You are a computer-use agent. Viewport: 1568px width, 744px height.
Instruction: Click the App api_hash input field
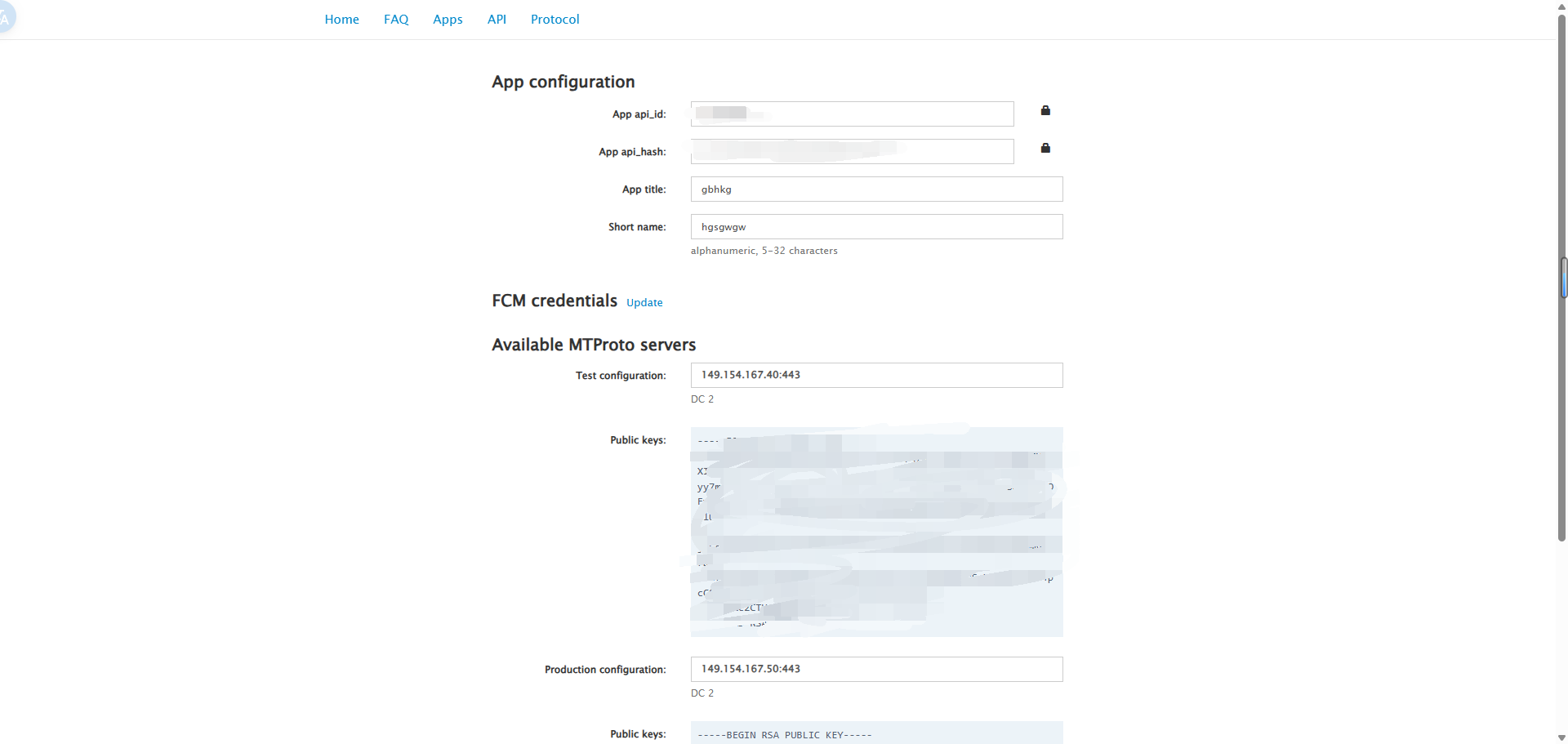coord(852,151)
